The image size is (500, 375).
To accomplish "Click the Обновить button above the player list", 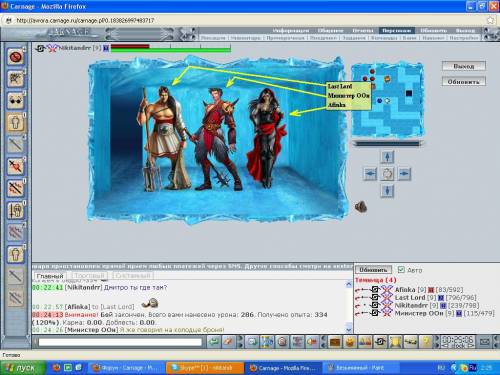I will (373, 269).
